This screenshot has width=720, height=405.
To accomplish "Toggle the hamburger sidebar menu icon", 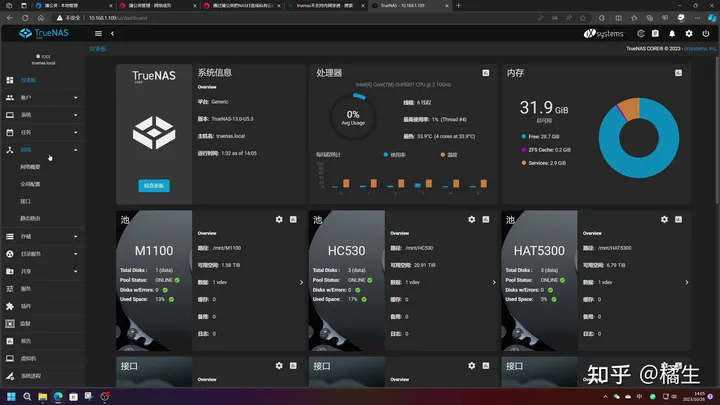I will (x=98, y=34).
